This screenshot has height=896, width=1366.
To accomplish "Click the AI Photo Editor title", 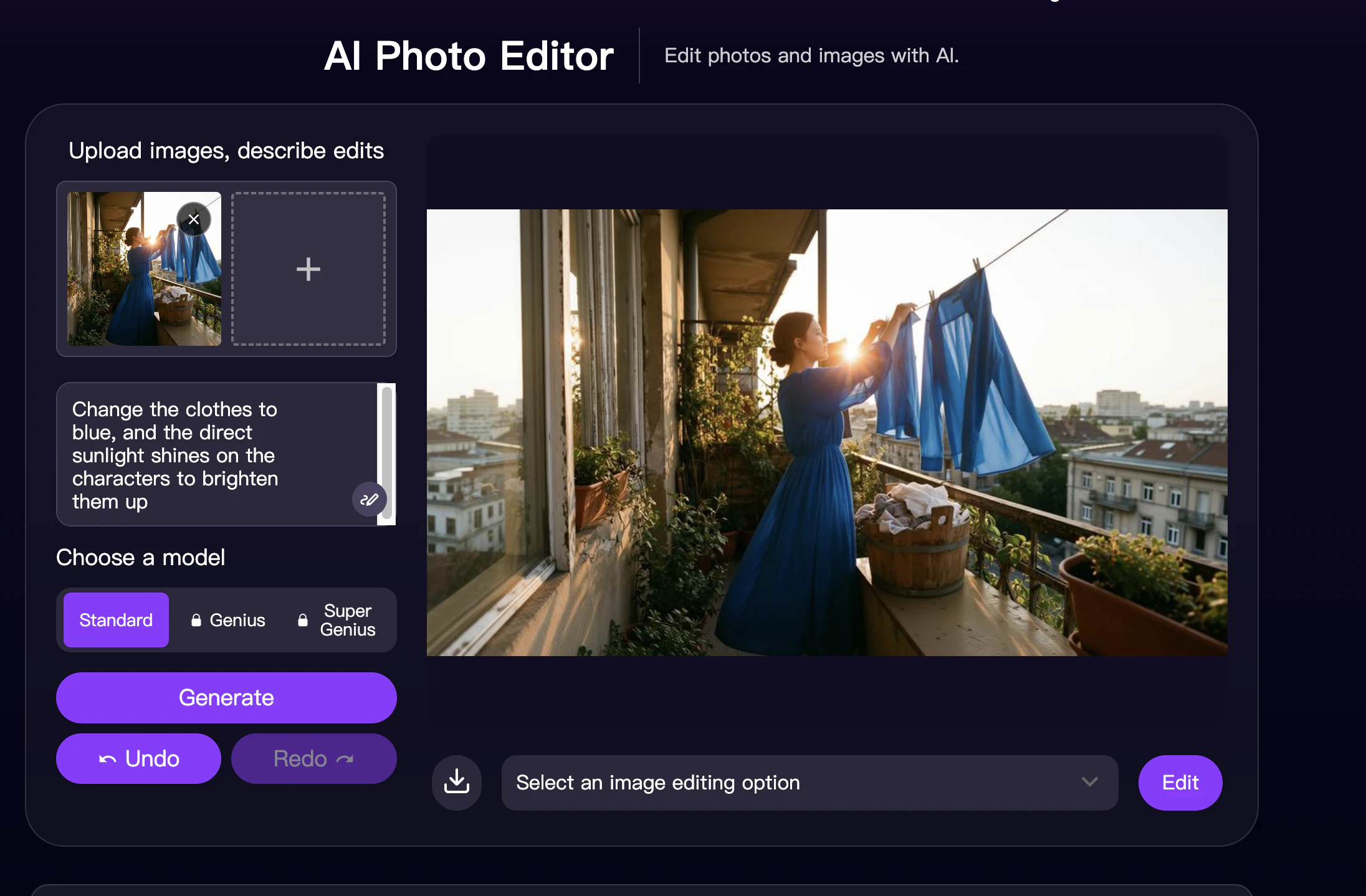I will coord(469,56).
